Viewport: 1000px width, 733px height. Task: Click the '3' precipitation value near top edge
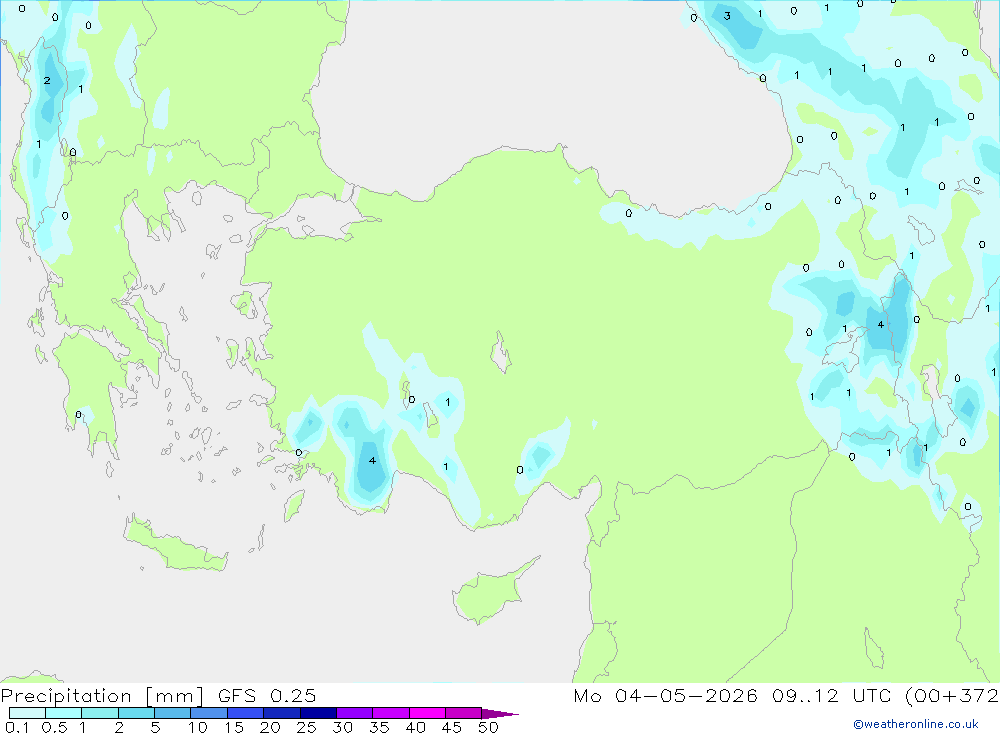click(x=727, y=16)
